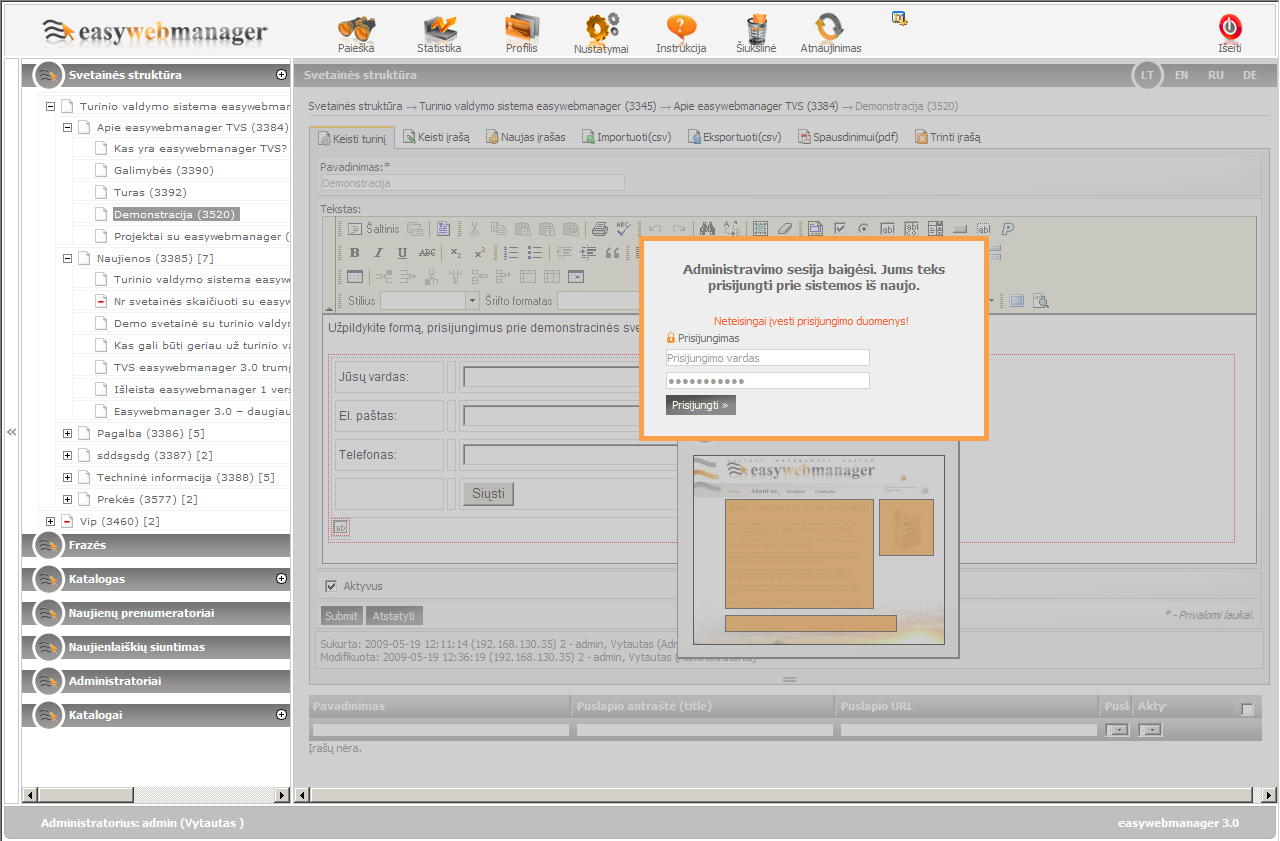Viewport: 1280px width, 841px height.
Task: Click plus icon on Svetainės struktūra panel
Action: pyautogui.click(x=282, y=74)
